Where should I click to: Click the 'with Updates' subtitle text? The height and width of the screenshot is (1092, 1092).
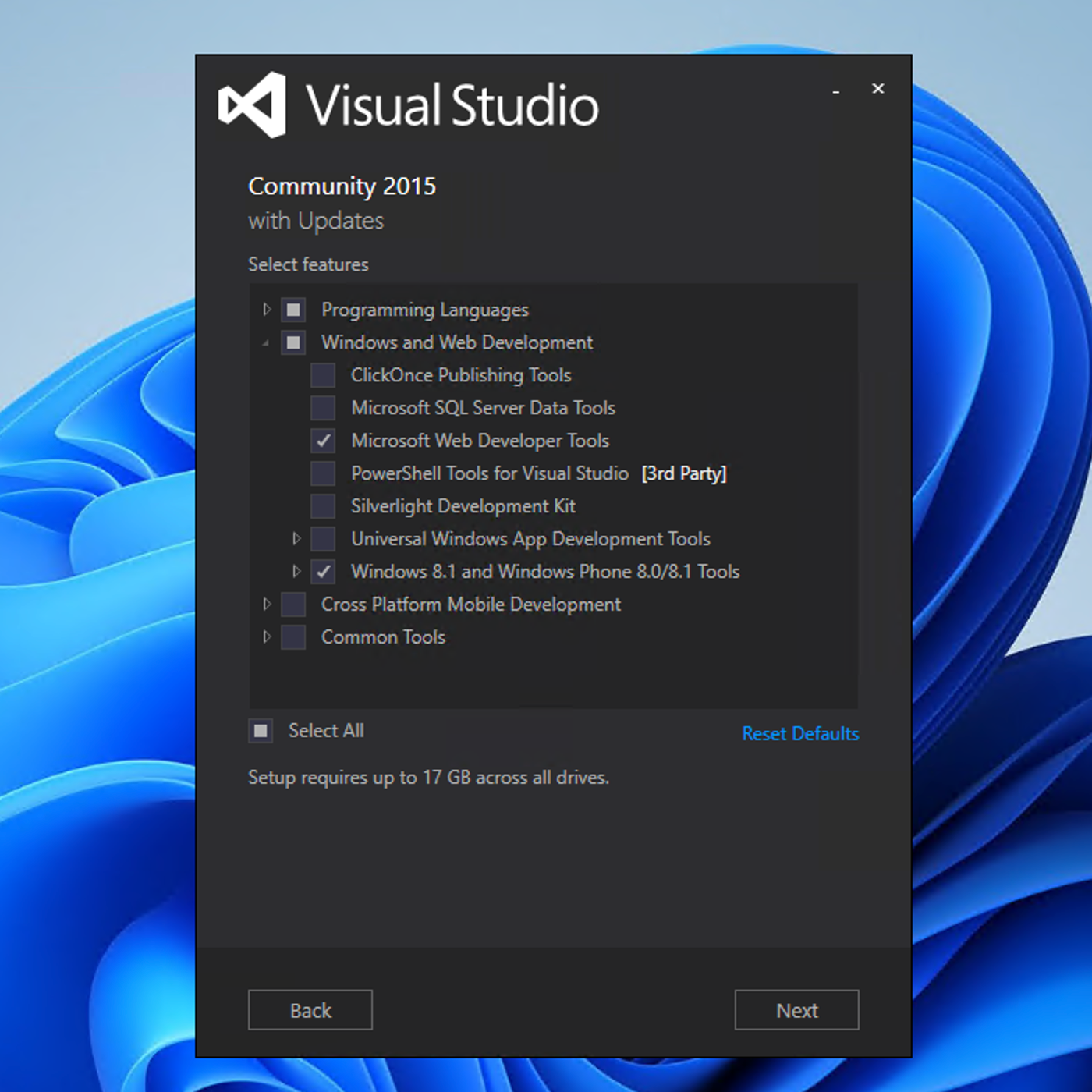[316, 222]
